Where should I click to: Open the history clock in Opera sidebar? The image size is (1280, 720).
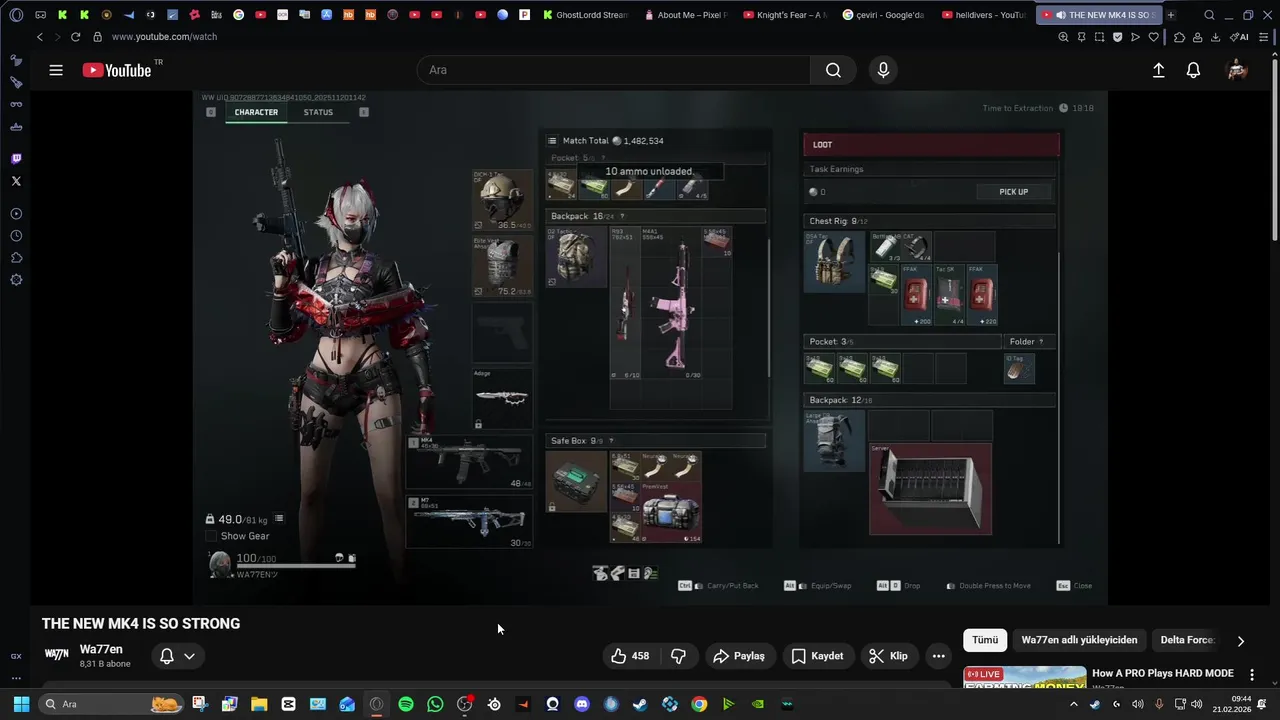tap(16, 236)
